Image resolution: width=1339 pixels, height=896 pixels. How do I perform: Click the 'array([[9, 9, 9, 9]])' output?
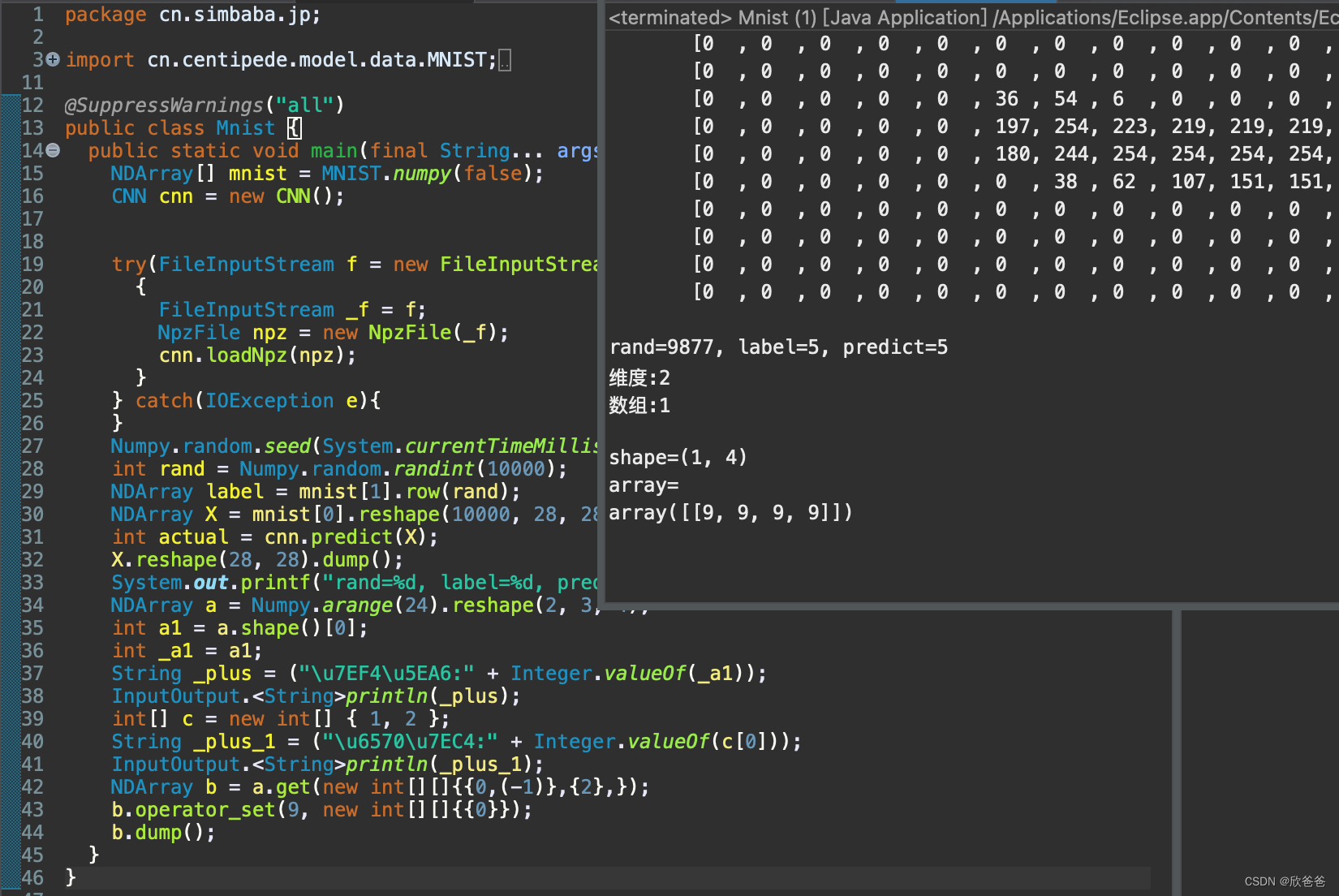(730, 512)
